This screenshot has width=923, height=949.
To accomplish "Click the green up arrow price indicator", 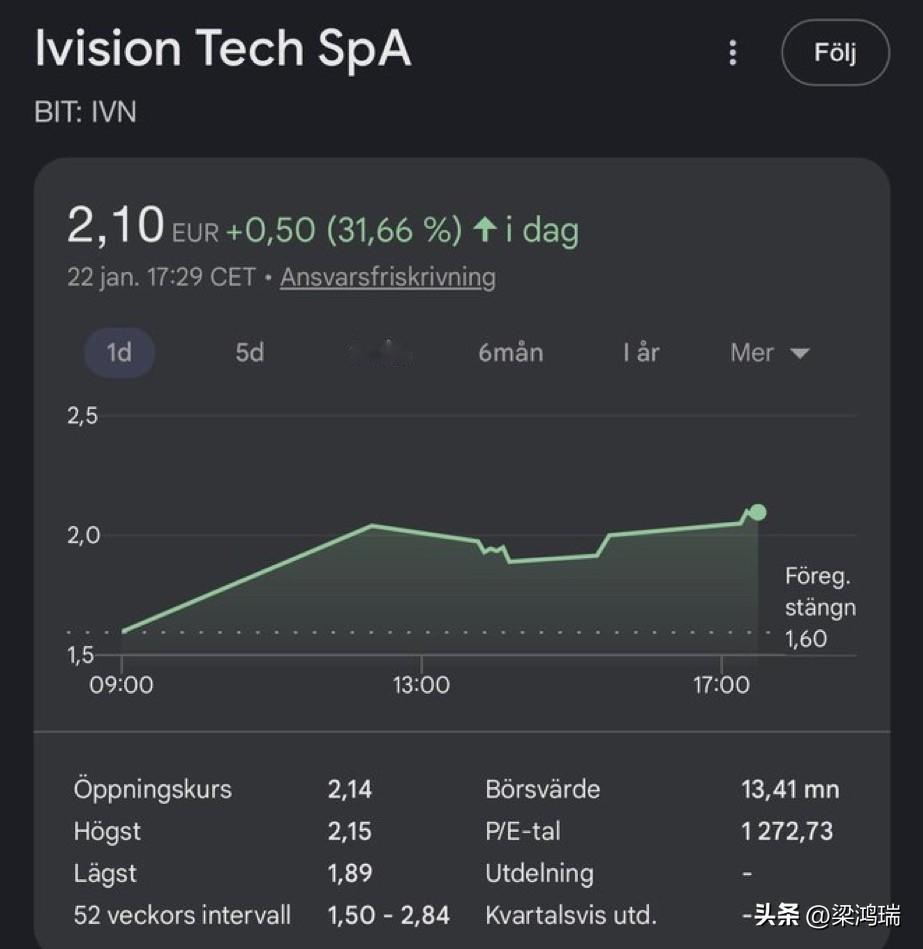I will point(485,231).
